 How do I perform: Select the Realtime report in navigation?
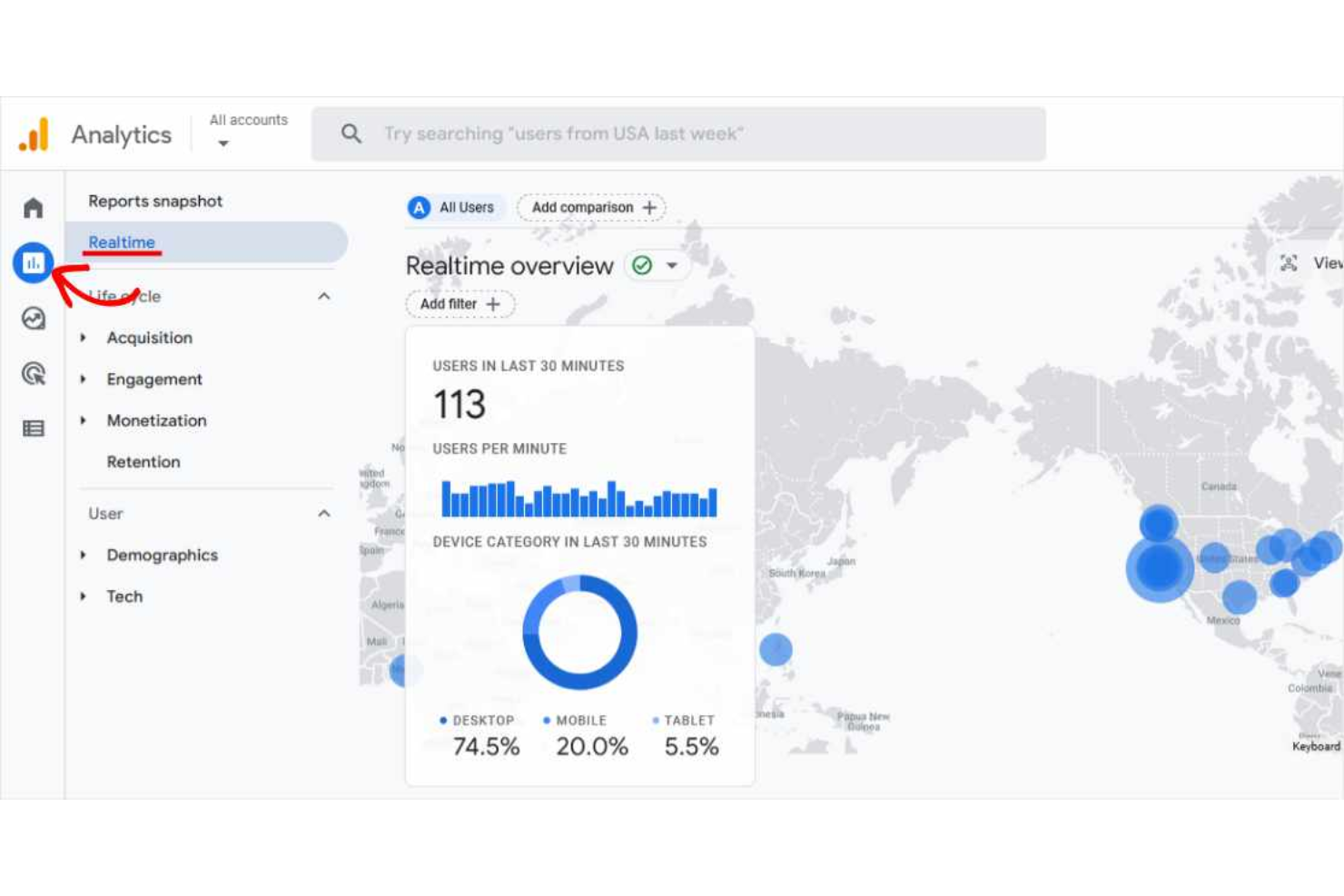(121, 242)
